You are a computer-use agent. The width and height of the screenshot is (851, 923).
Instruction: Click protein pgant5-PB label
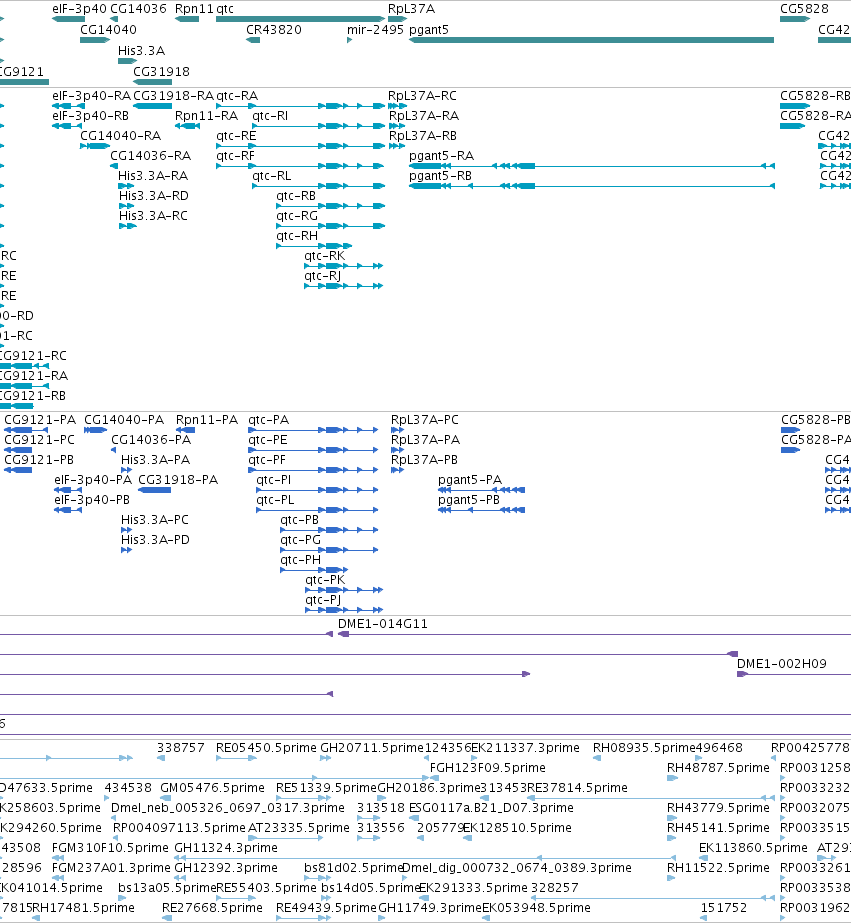468,500
